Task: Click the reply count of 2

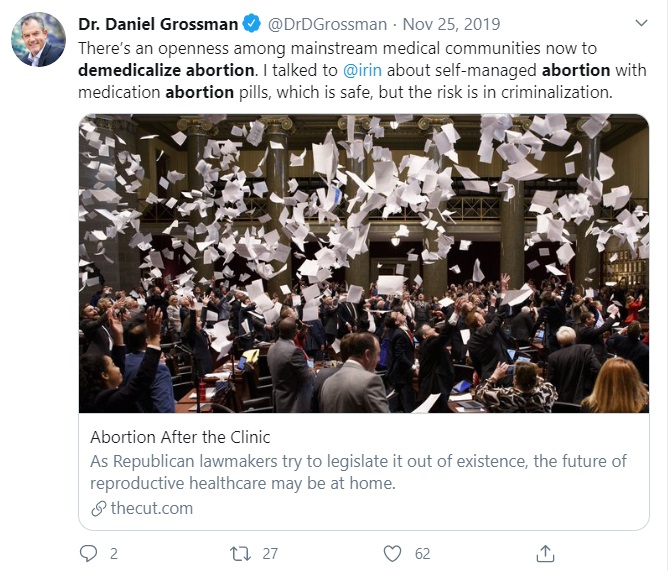Action: pos(114,552)
